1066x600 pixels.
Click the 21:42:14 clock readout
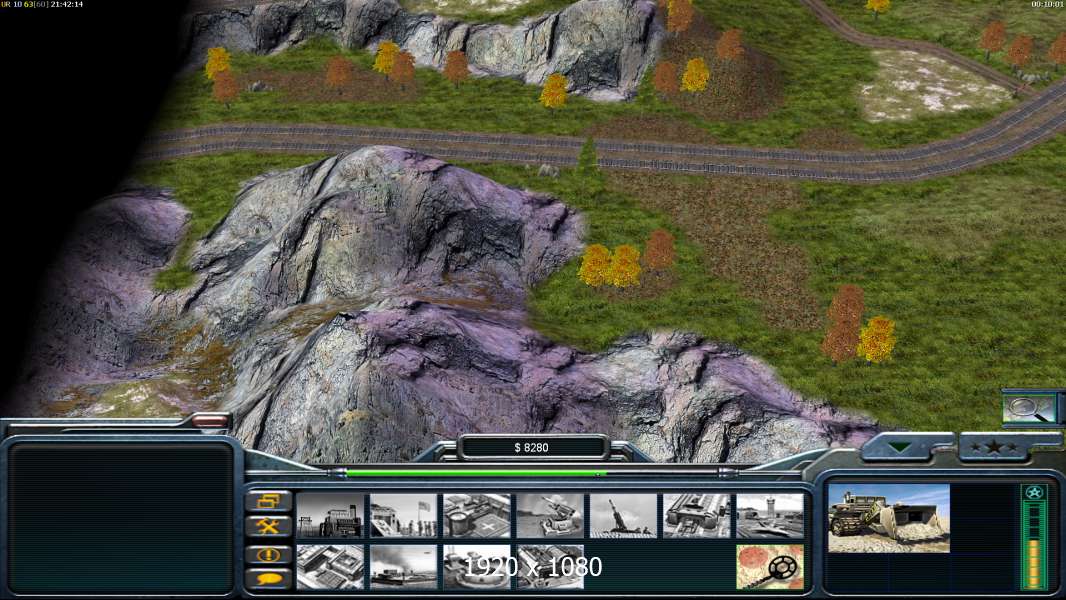[x=67, y=4]
